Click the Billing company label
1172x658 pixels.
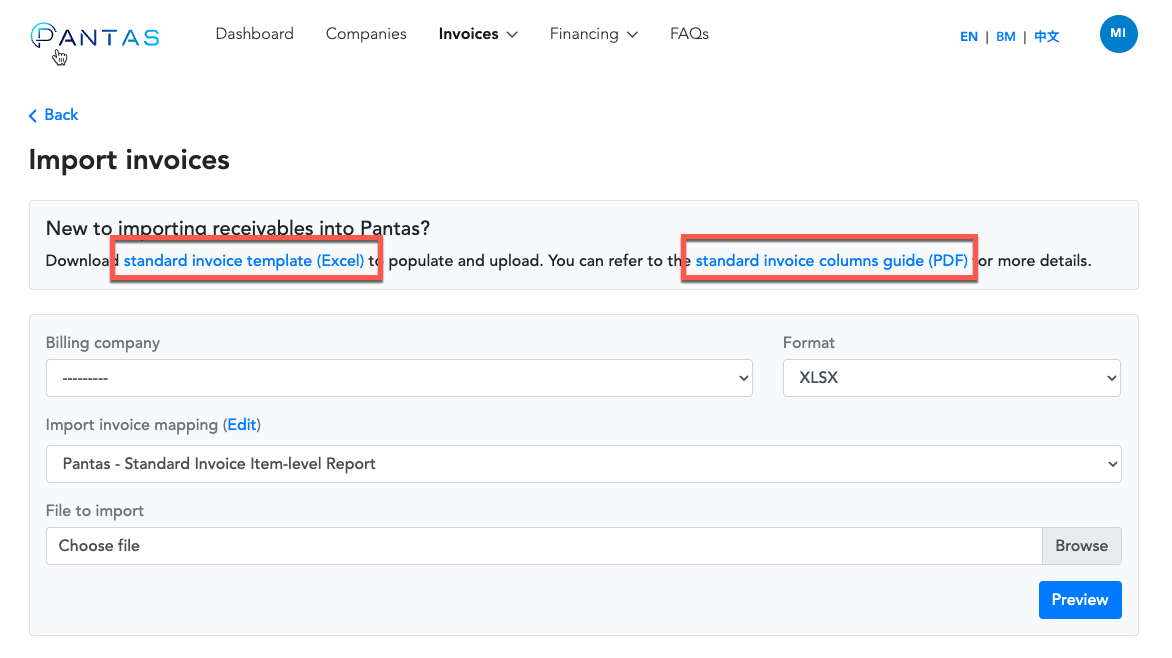tap(103, 342)
